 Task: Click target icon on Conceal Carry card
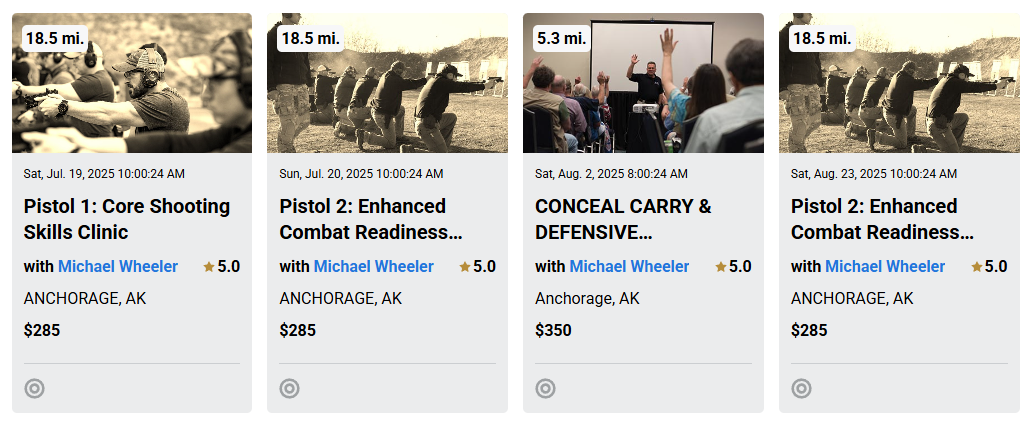tap(545, 388)
